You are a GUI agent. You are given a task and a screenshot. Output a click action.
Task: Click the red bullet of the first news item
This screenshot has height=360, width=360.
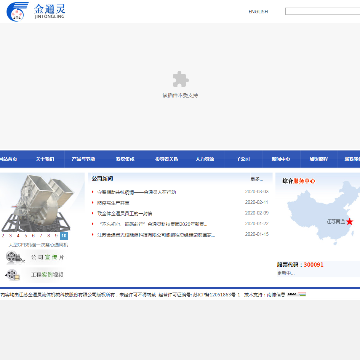[x=93, y=192]
